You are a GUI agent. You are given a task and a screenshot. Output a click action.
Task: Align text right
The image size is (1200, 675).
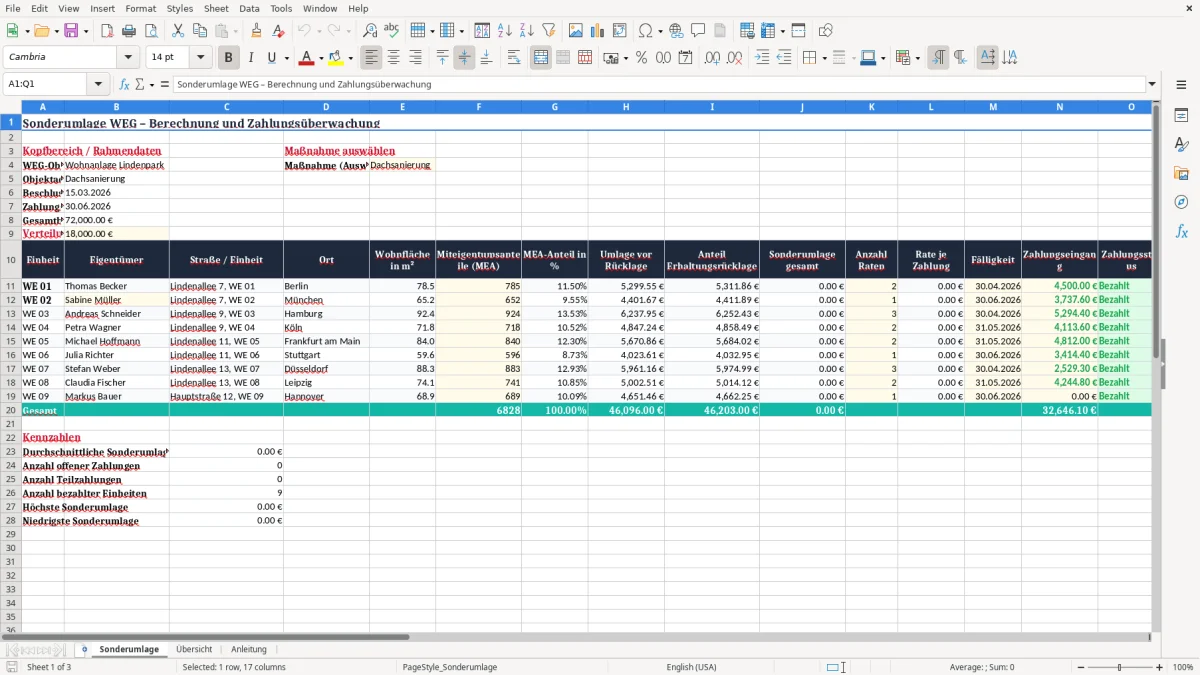(x=415, y=58)
